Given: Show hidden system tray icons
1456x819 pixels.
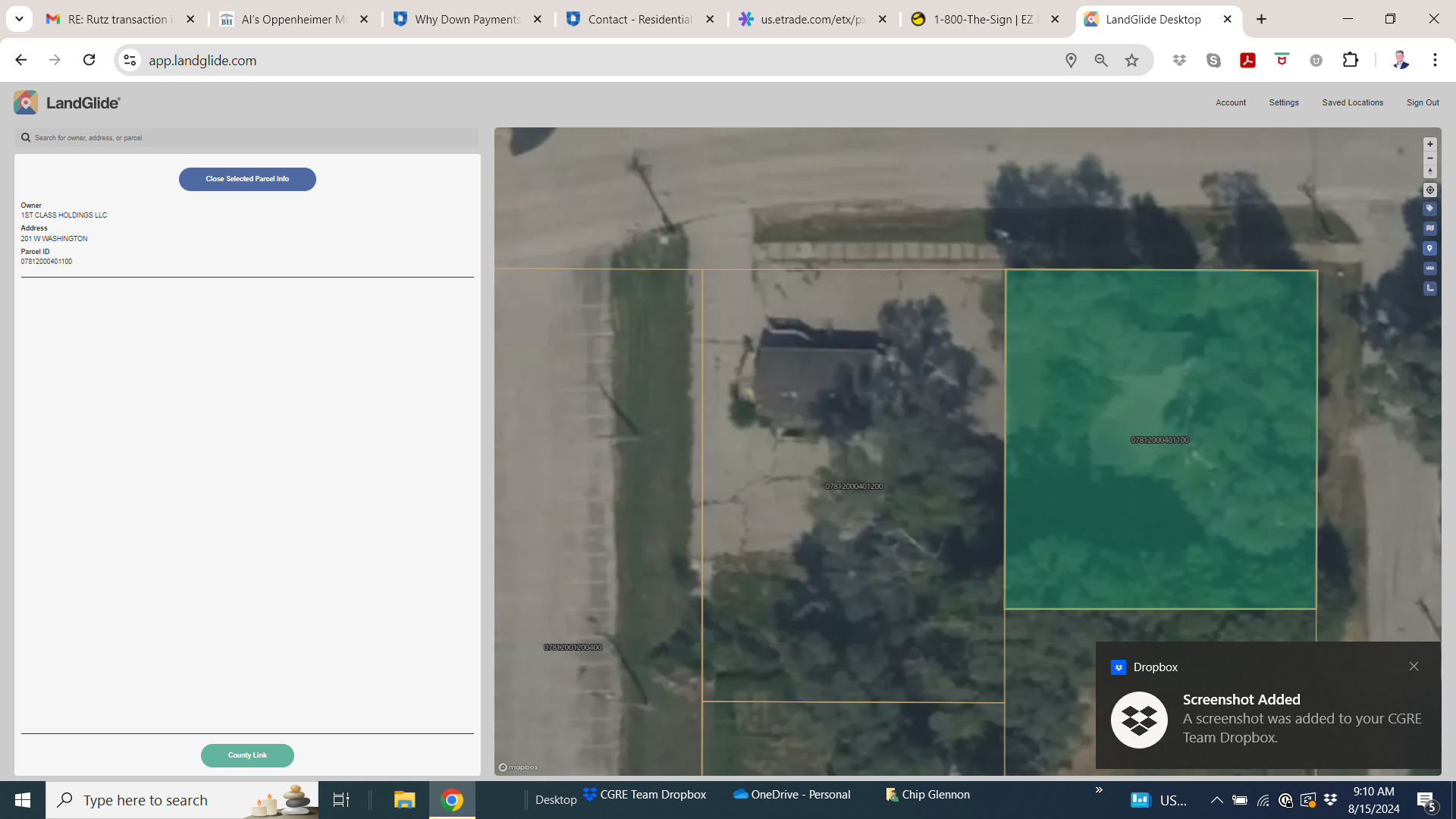Looking at the screenshot, I should (x=1216, y=800).
